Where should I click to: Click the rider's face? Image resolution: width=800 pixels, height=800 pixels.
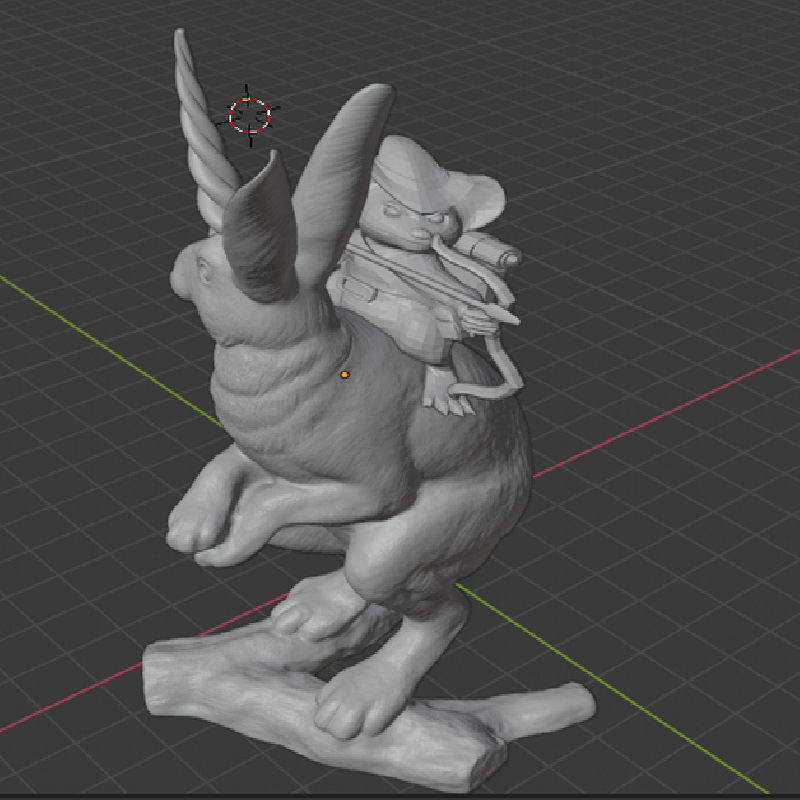pos(402,213)
